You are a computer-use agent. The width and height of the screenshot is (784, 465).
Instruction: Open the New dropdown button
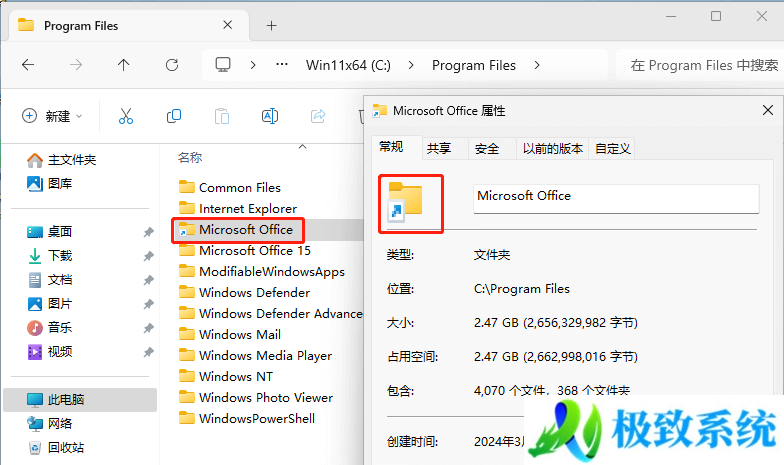52,116
